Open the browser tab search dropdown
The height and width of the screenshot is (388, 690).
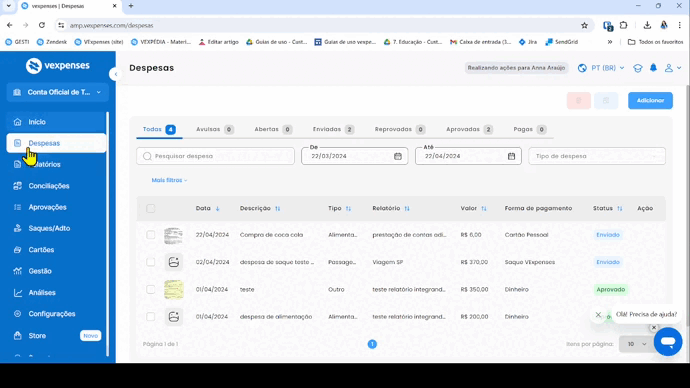[x=8, y=6]
